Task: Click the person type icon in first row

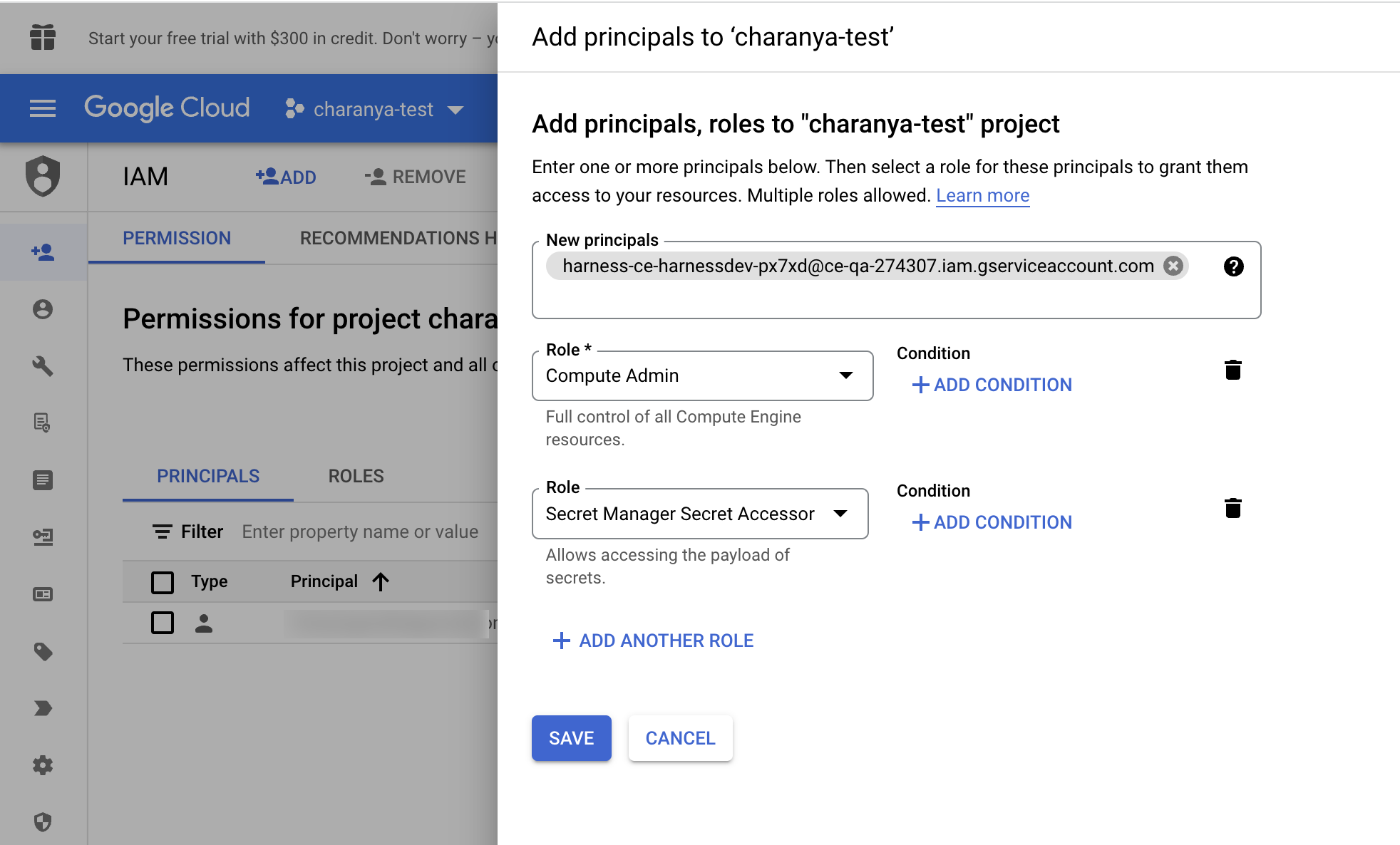Action: point(204,623)
